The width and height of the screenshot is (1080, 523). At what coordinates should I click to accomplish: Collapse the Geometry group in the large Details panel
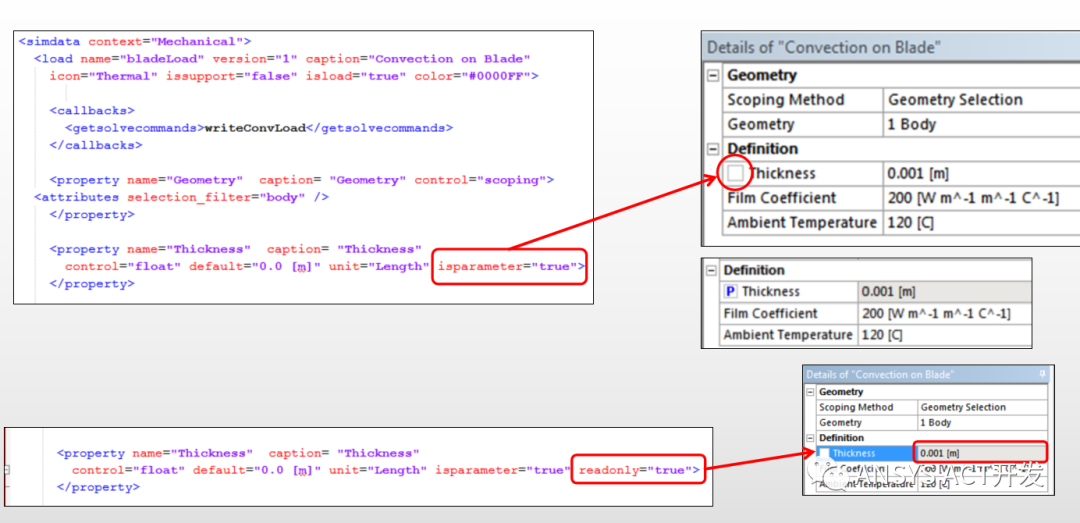point(714,75)
